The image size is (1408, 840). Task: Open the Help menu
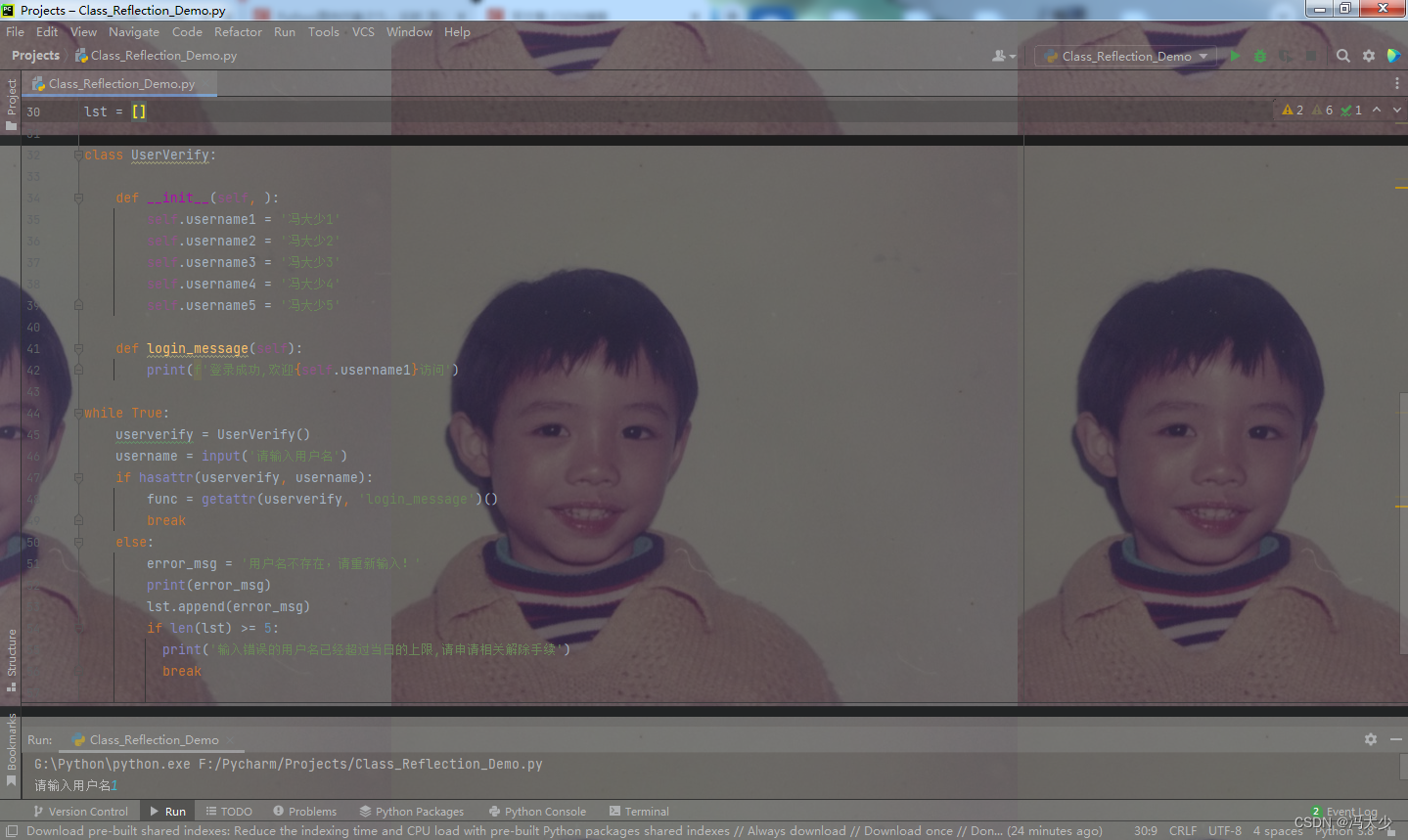coord(457,31)
